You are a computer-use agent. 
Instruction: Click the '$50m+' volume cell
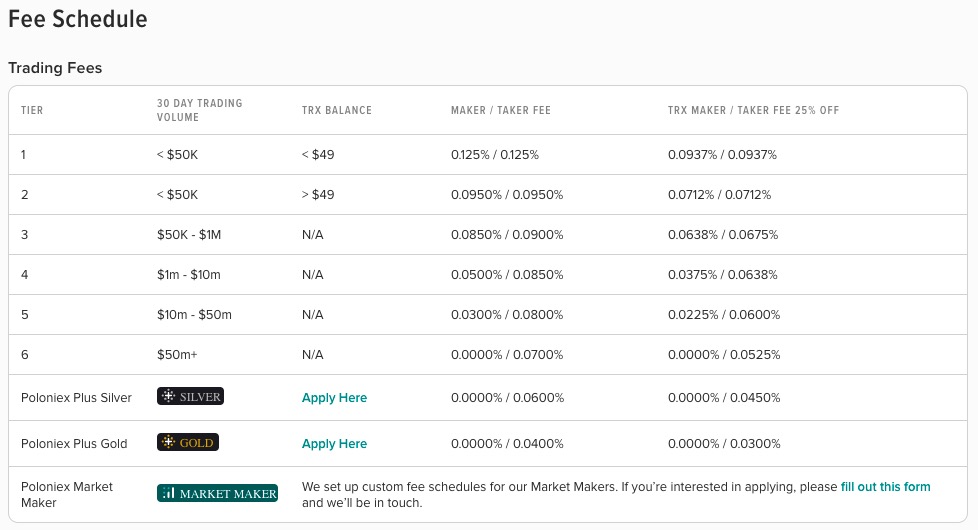coord(177,354)
